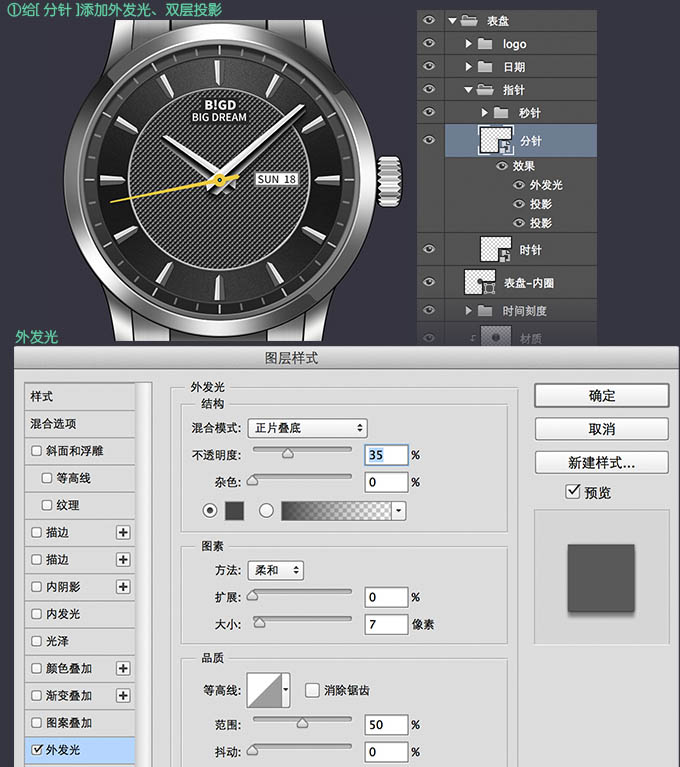Enable the second 描边 checkbox
This screenshot has height=767, width=680.
36,559
